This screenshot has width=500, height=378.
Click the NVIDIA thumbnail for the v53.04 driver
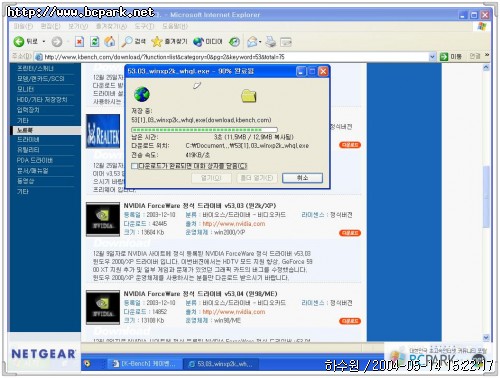pos(103,307)
